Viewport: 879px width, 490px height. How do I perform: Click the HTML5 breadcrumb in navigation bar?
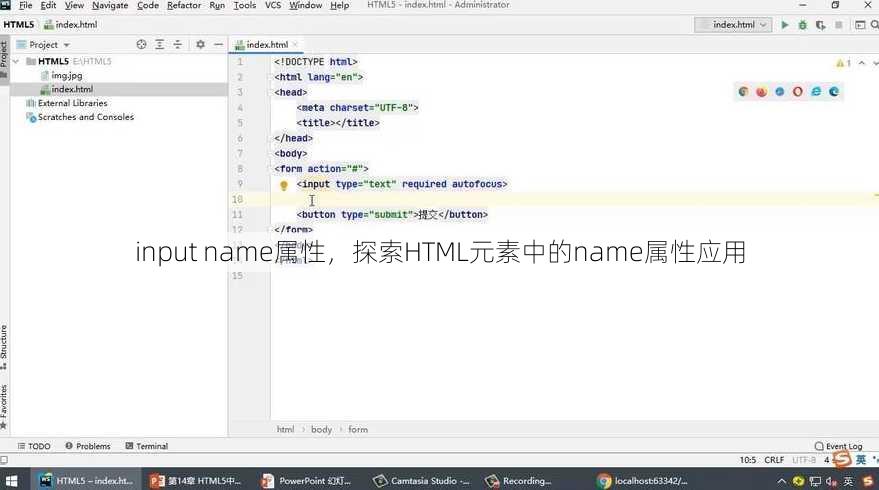18,25
